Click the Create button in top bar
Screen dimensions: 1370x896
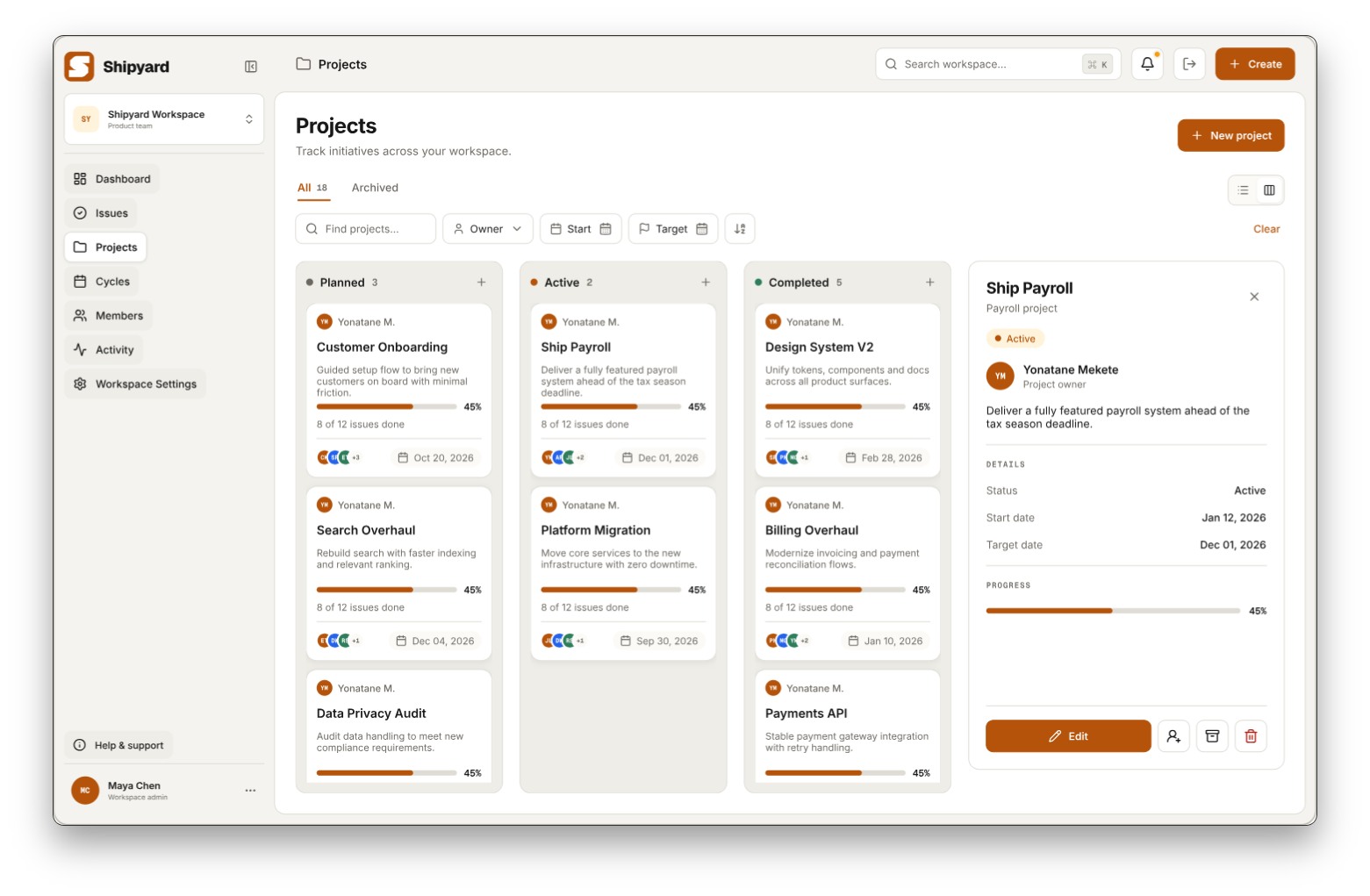1255,64
